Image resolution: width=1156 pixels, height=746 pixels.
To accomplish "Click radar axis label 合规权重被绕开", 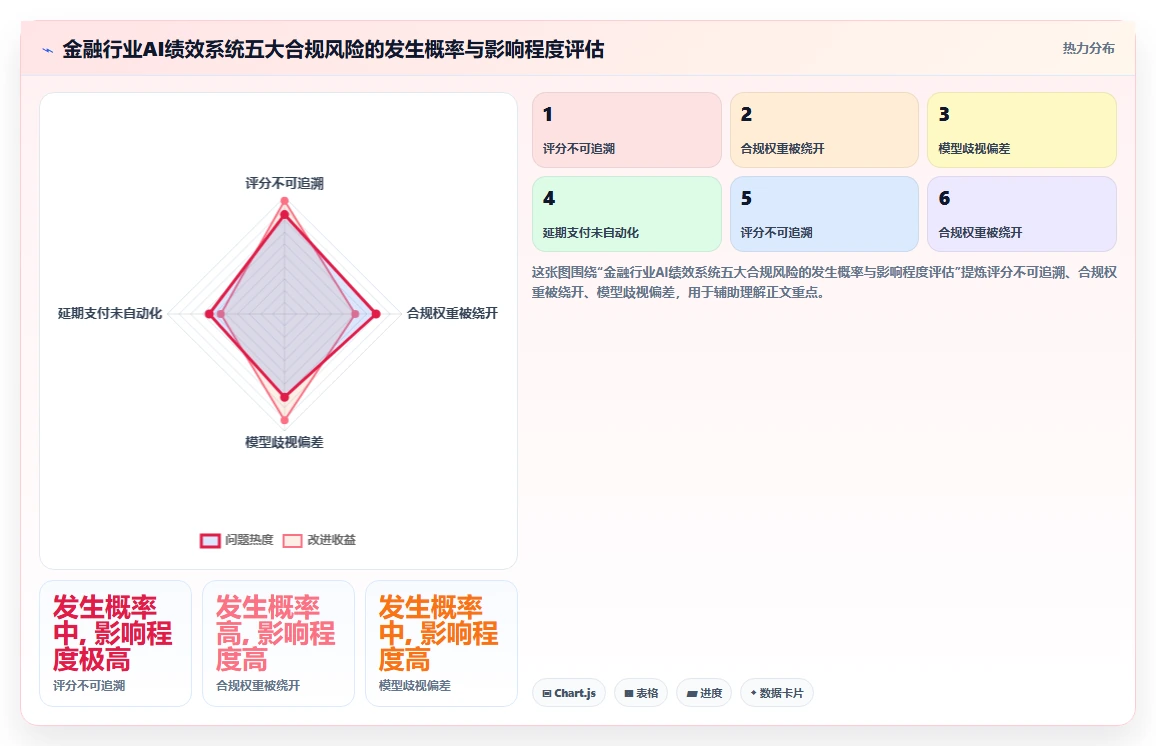I will (x=453, y=313).
